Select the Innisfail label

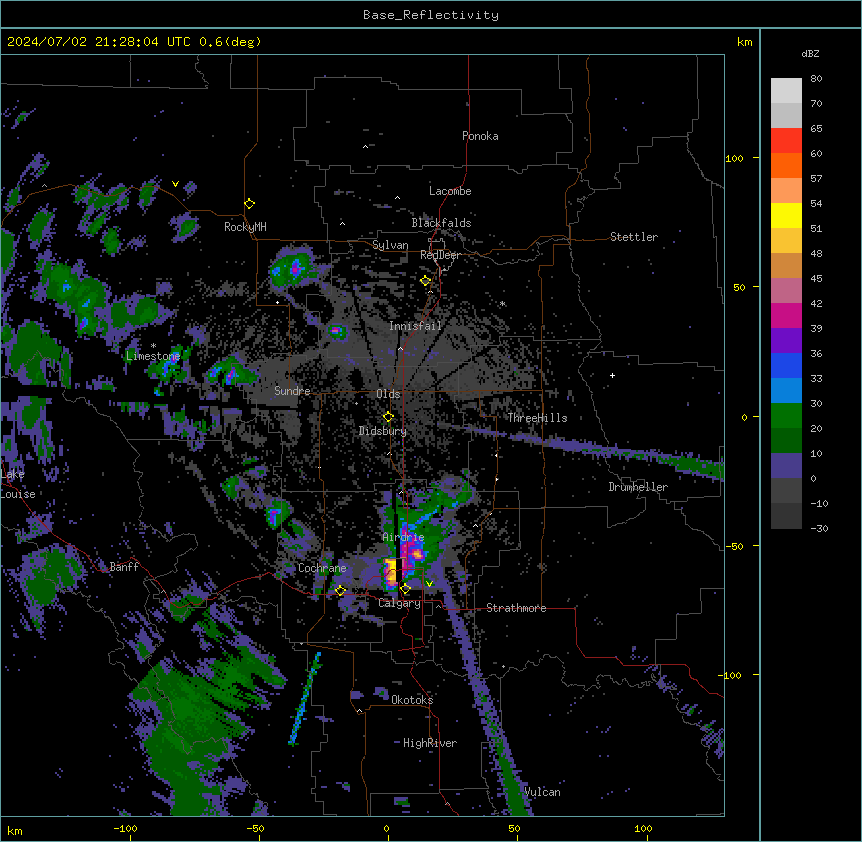(415, 326)
